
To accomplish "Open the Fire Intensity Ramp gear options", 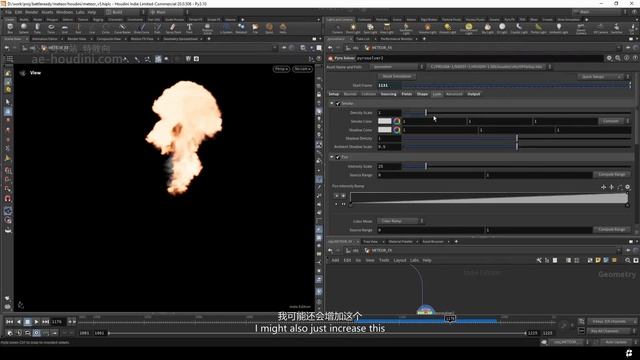I will click(x=628, y=187).
